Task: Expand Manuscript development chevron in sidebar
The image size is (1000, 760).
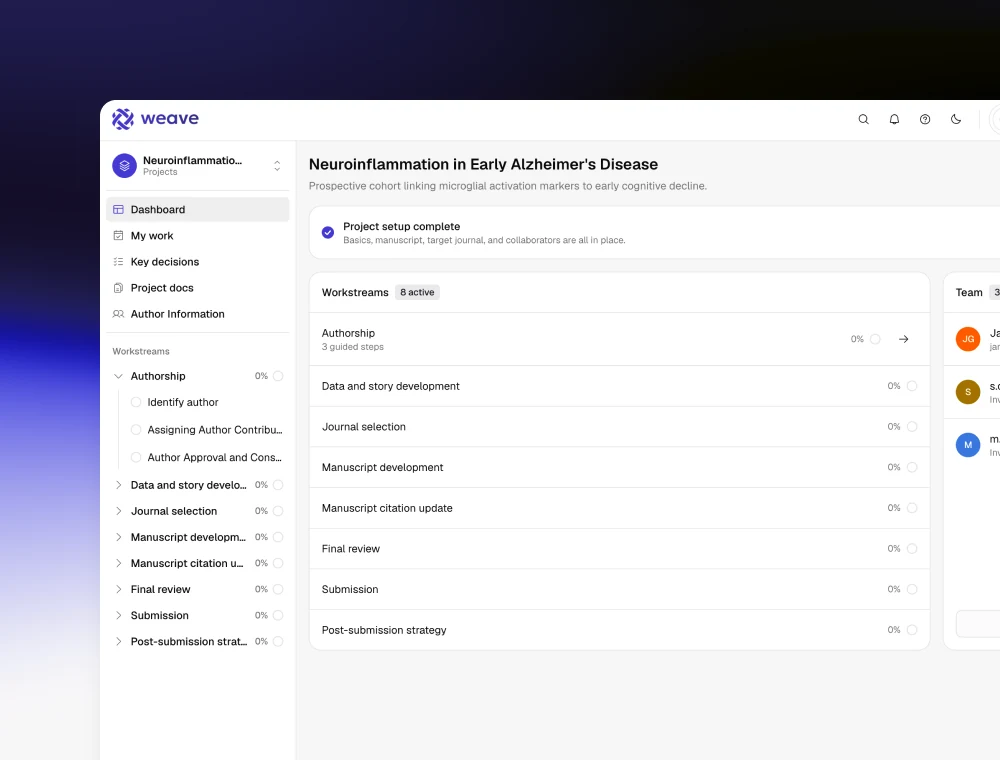Action: click(118, 537)
